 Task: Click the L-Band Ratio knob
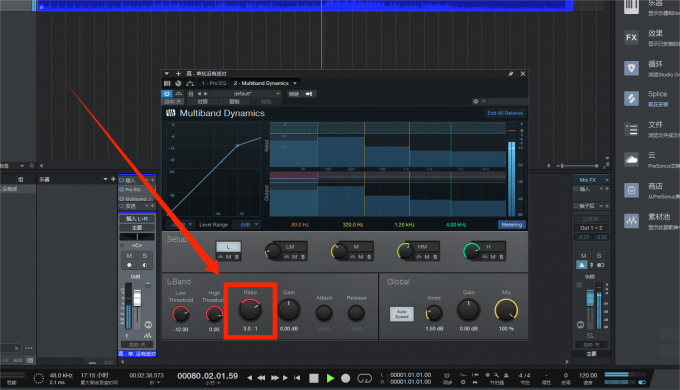(250, 310)
